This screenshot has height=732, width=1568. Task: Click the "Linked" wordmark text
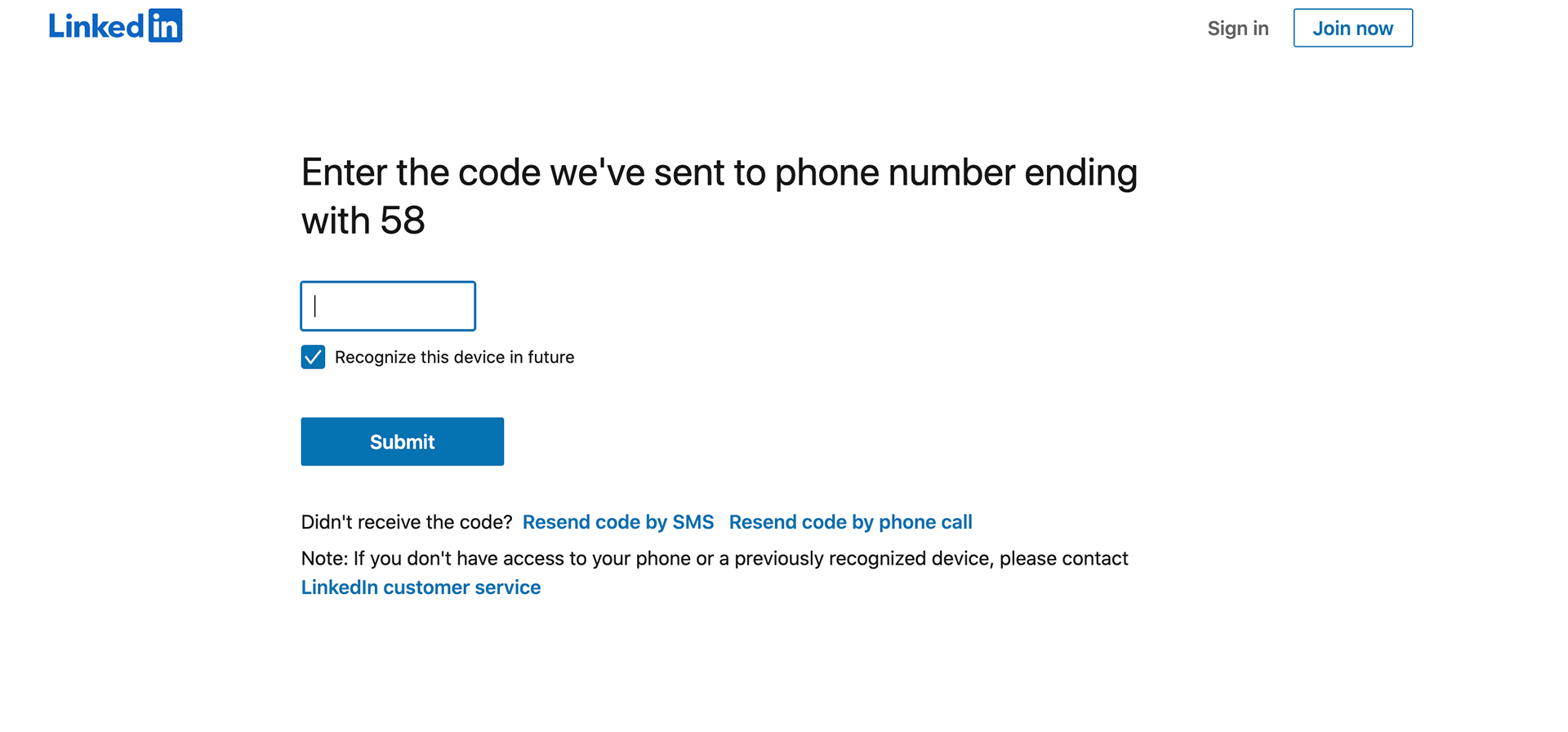[x=96, y=26]
